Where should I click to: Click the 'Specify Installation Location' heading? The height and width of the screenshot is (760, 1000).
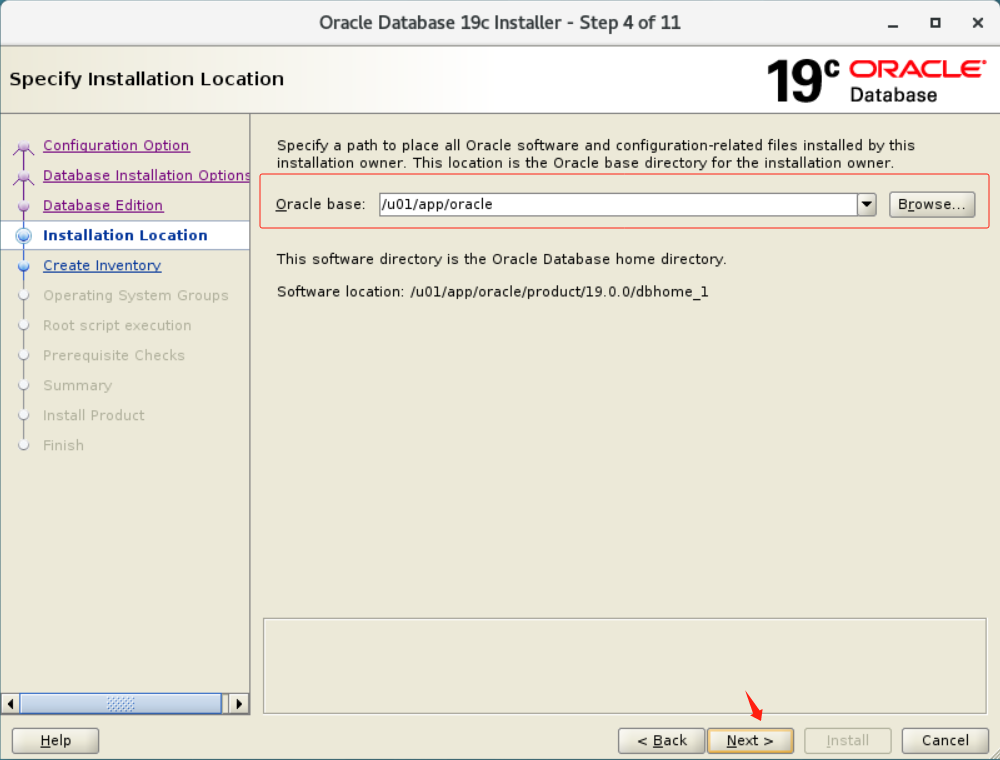(147, 79)
